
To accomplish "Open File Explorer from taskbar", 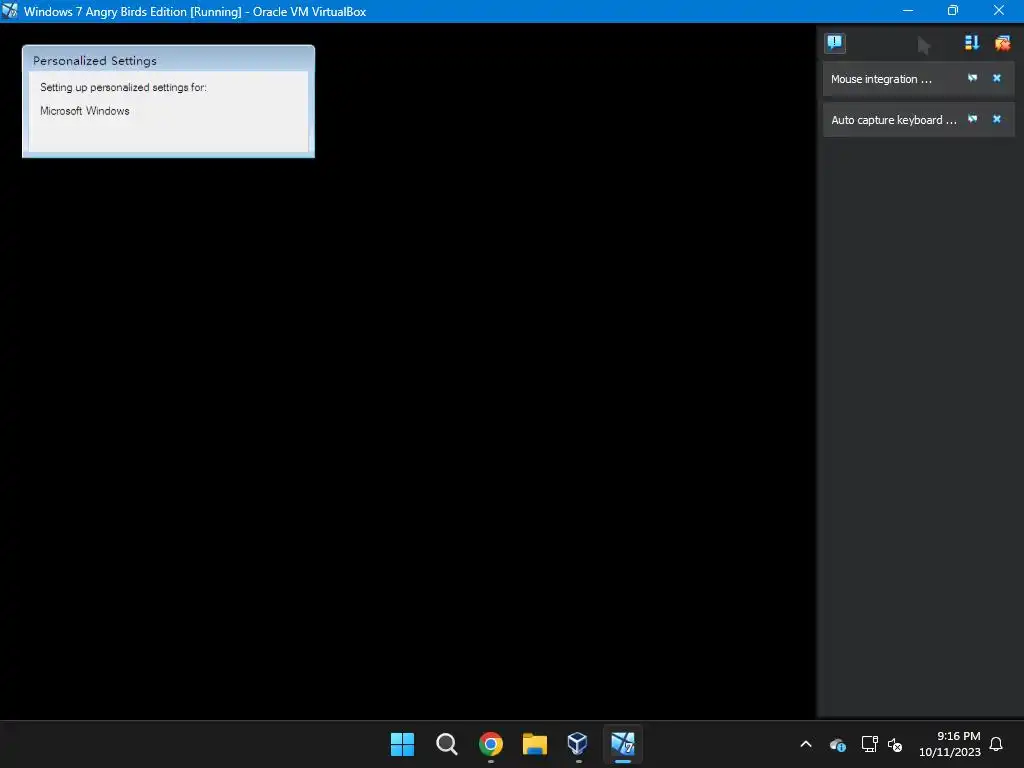I will tap(535, 744).
